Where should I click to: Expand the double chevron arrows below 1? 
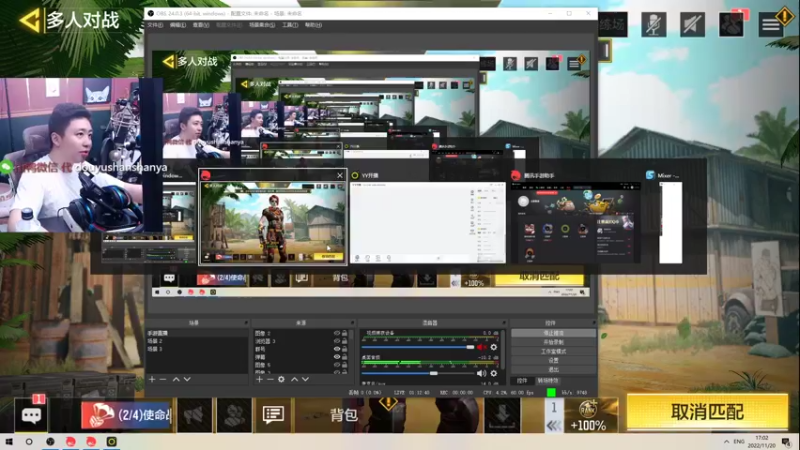pos(554,425)
